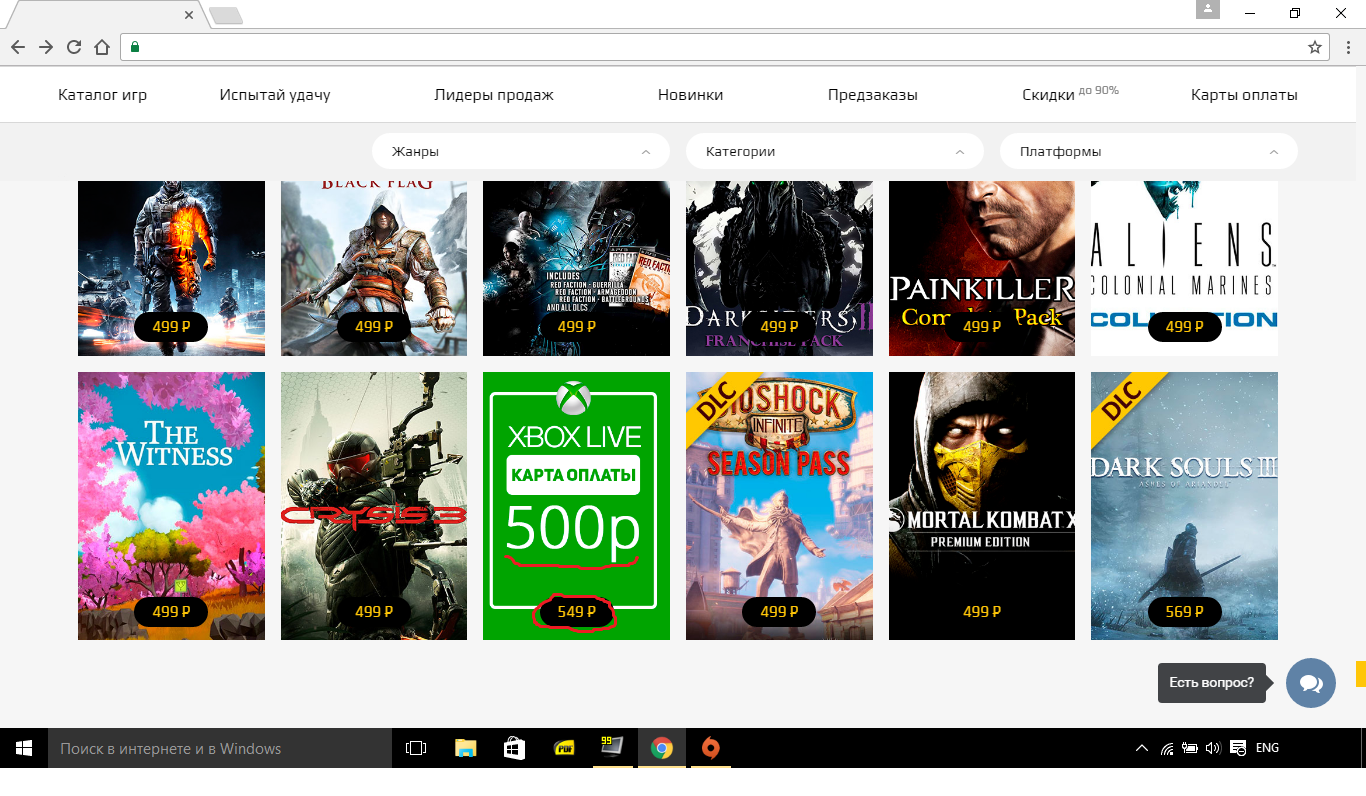Open the chat bubble support icon

1311,683
